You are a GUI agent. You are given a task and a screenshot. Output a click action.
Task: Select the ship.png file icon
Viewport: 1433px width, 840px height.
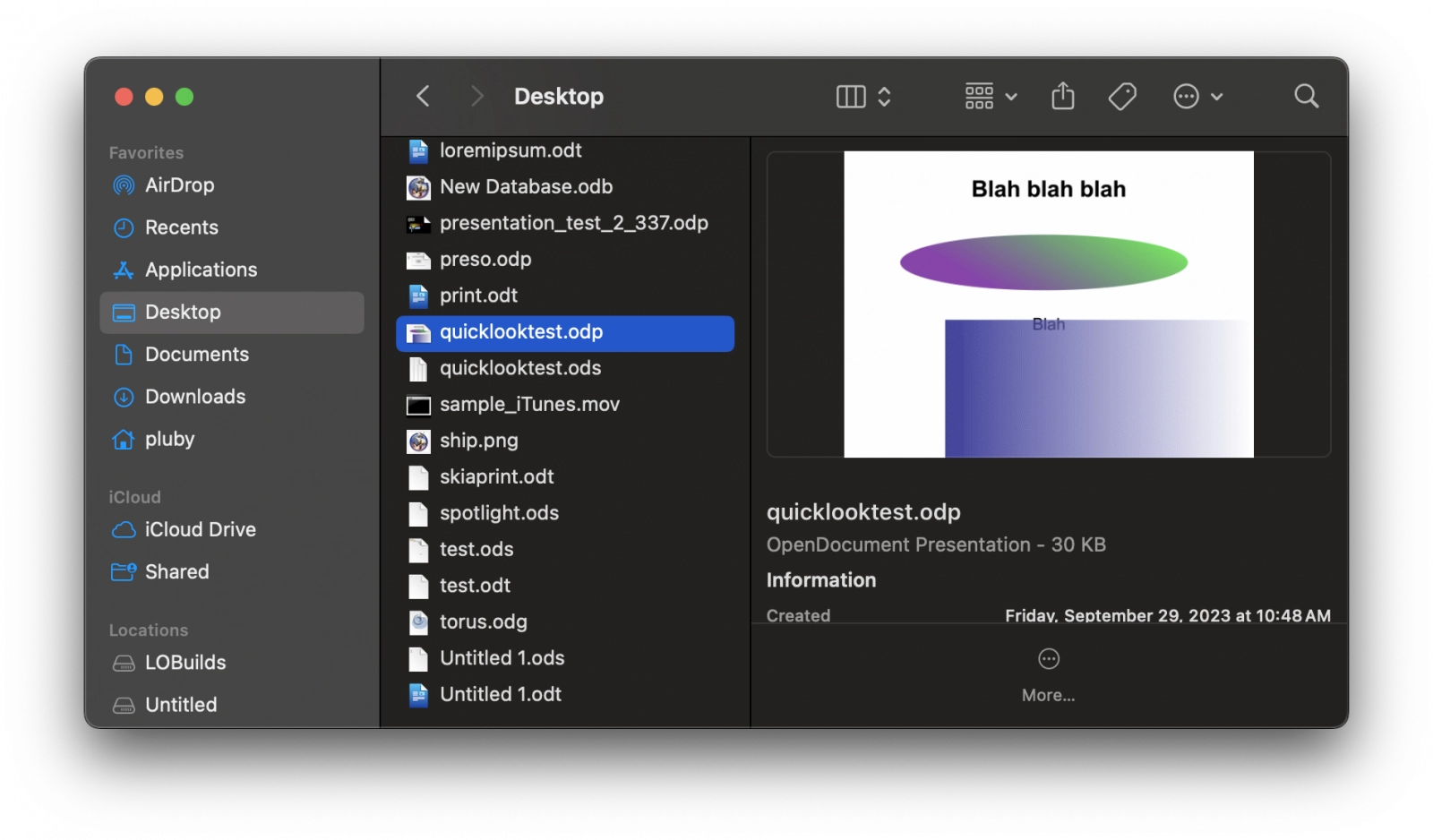[417, 441]
